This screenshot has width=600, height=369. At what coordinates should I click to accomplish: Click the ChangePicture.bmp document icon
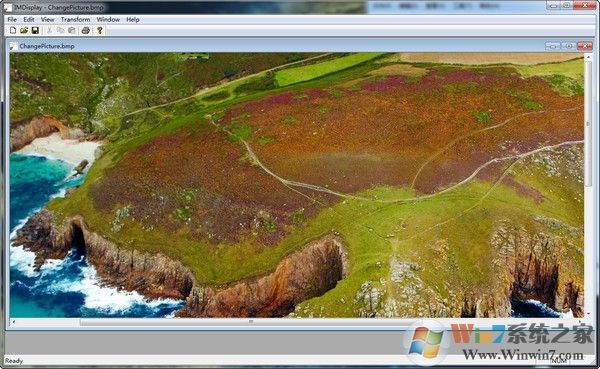tap(14, 46)
